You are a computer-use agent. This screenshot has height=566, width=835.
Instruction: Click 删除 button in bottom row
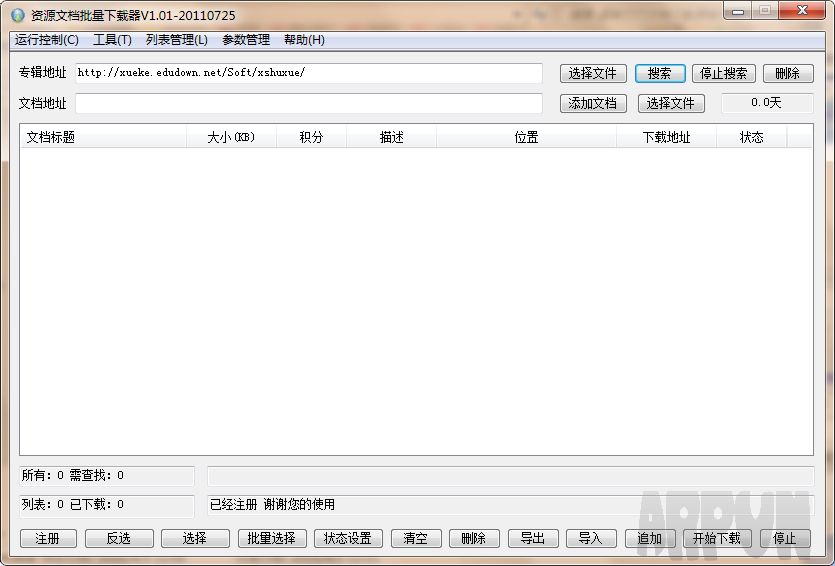click(x=474, y=538)
